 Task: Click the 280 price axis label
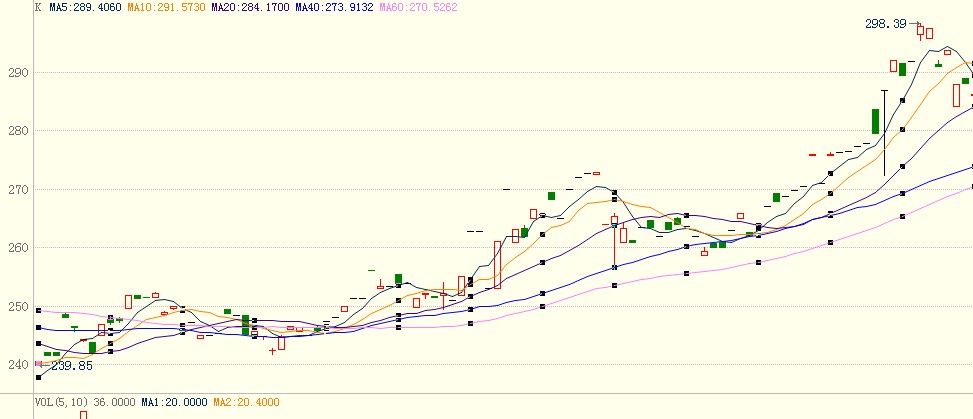coord(18,131)
